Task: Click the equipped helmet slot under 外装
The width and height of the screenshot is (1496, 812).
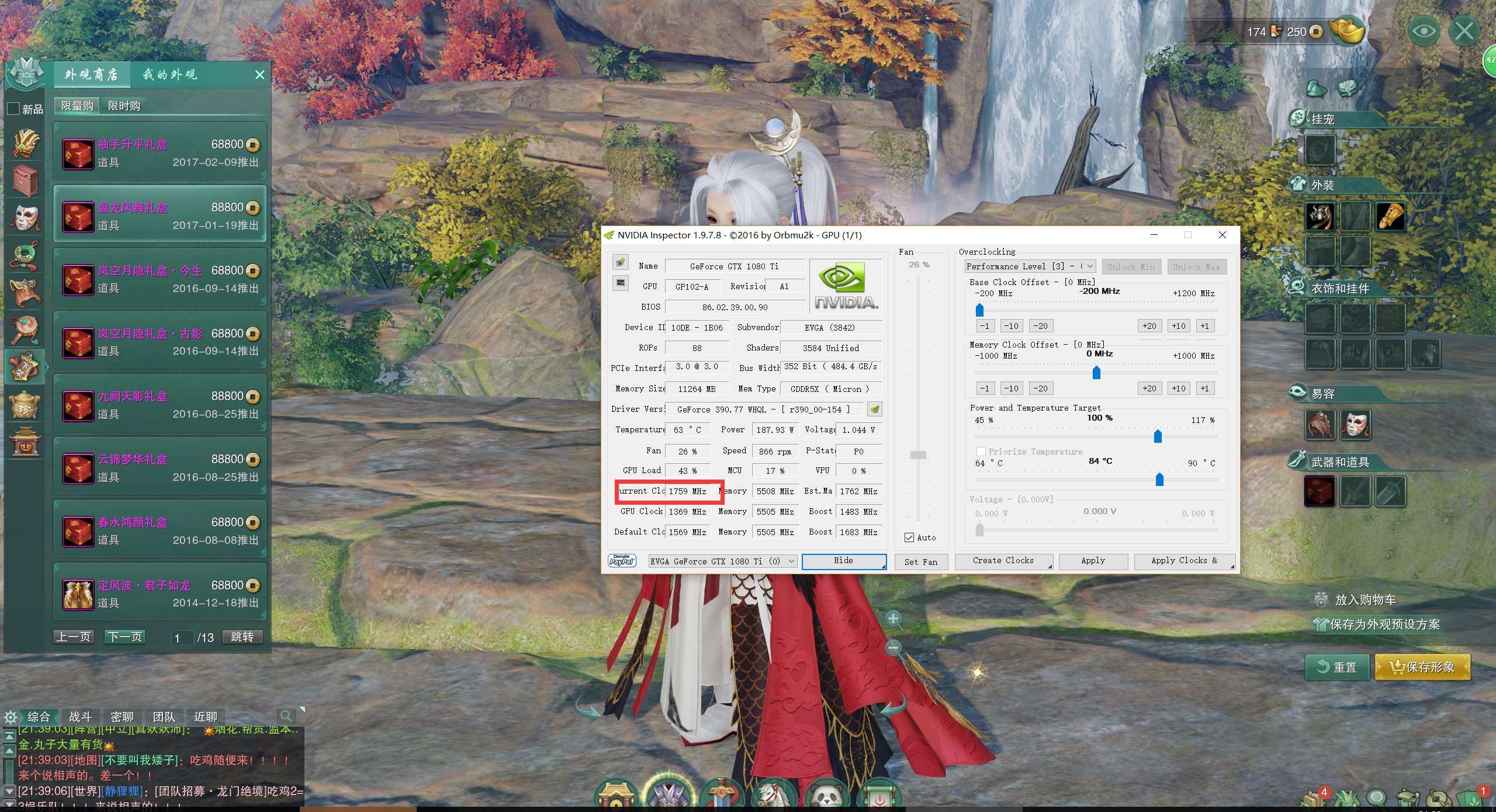Action: tap(1320, 216)
